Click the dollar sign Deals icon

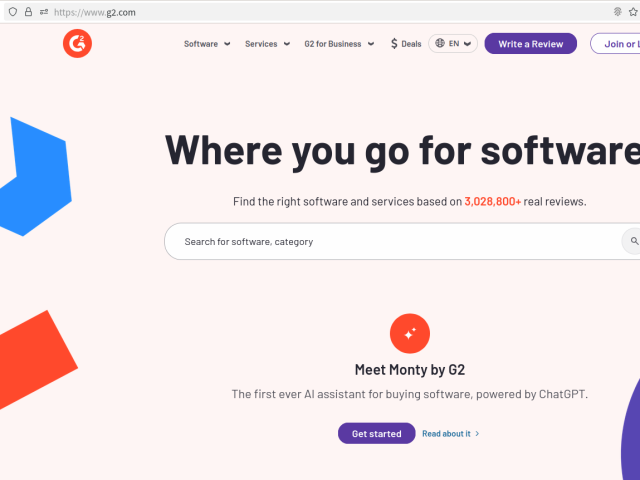click(x=394, y=44)
